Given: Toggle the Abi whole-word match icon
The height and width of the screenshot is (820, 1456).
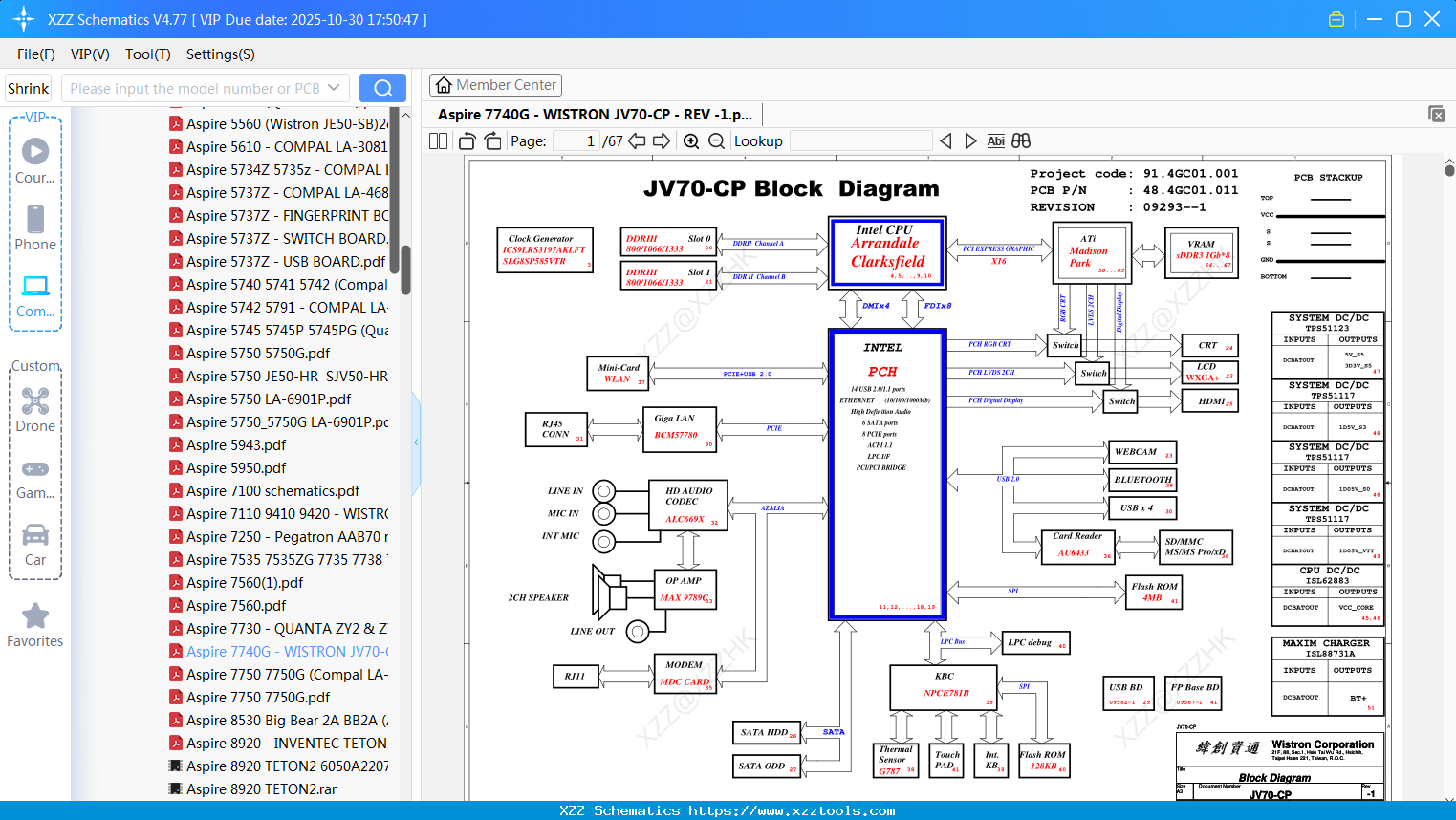Looking at the screenshot, I should (995, 141).
